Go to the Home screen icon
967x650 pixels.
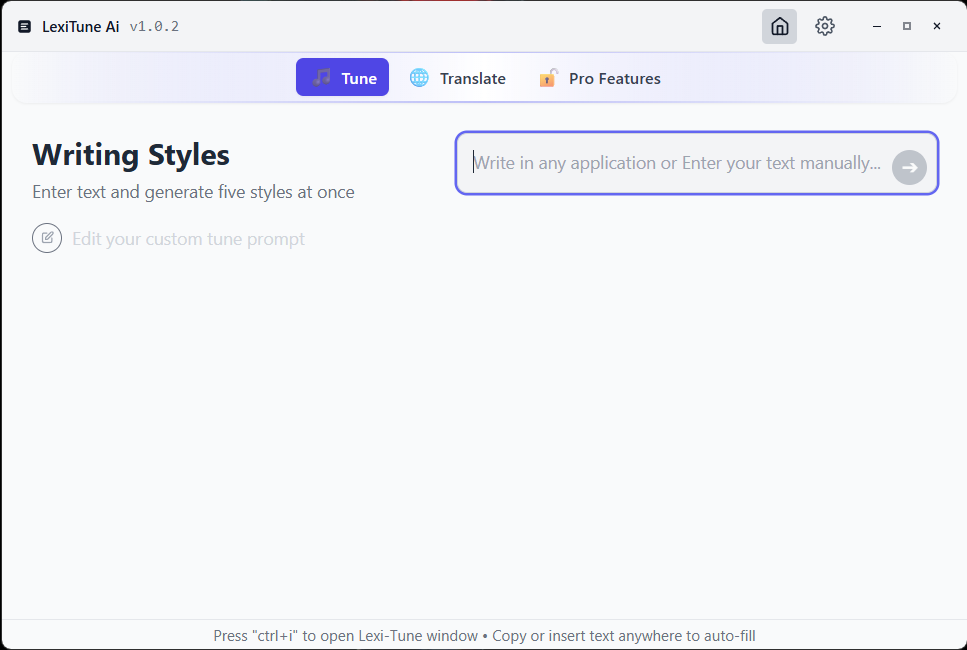779,27
